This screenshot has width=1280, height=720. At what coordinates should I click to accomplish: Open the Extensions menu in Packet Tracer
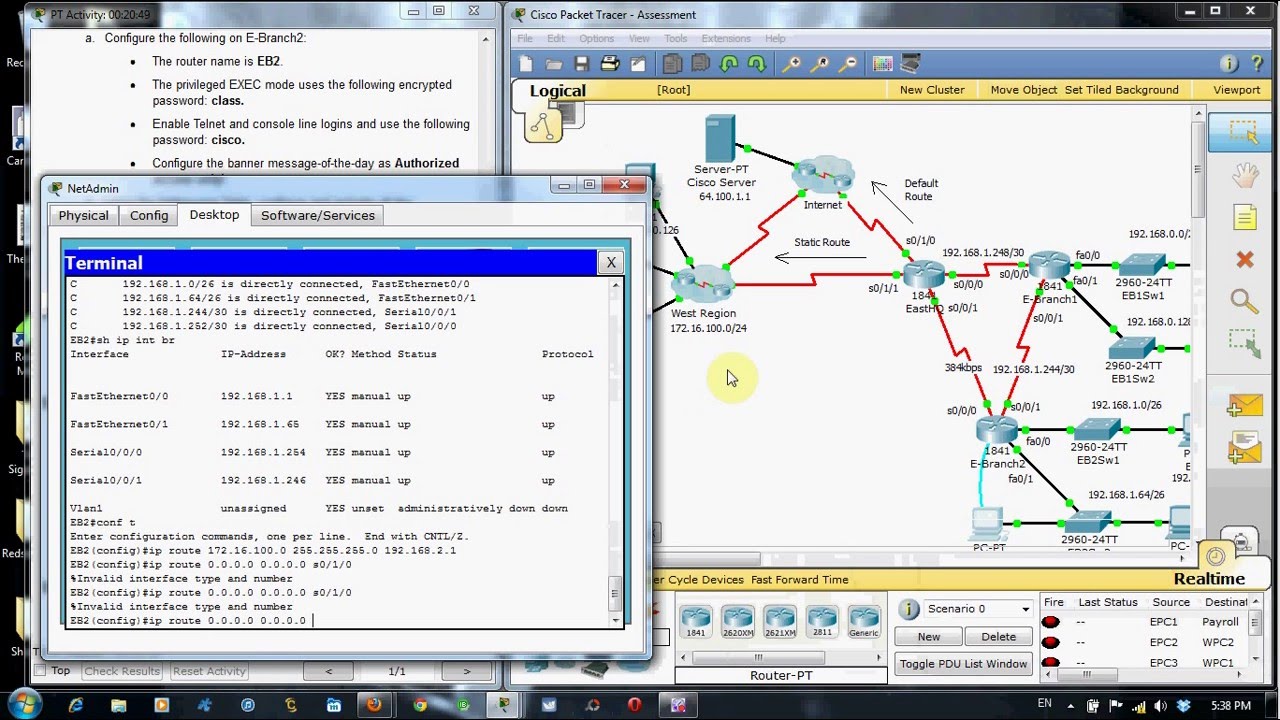726,39
